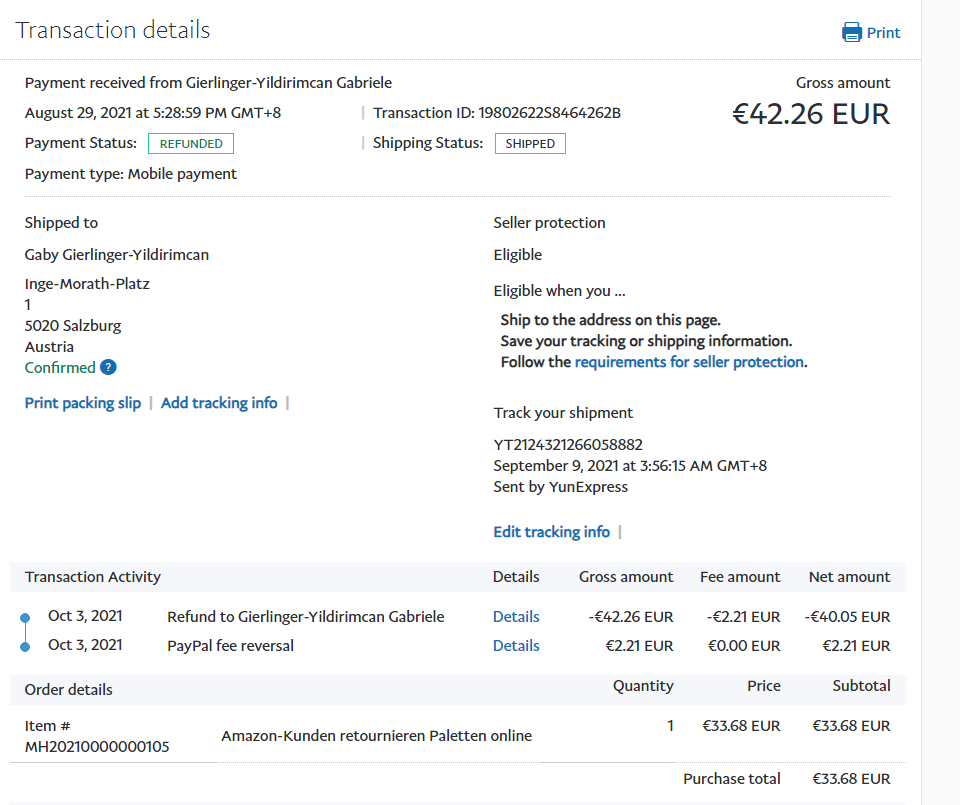The height and width of the screenshot is (805, 960).
Task: View Details for the Refund row
Action: (516, 616)
